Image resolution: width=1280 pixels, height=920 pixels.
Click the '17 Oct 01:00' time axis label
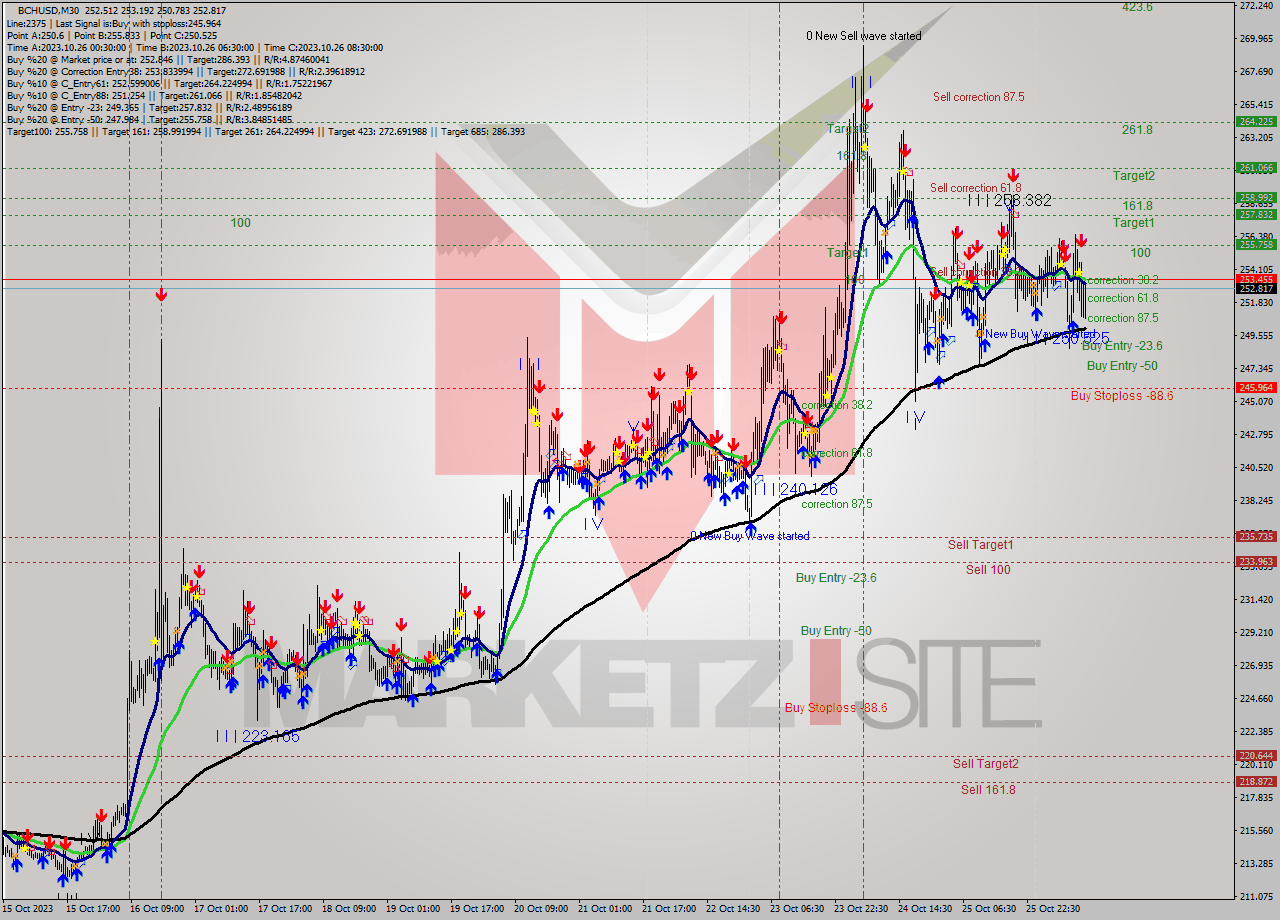point(220,909)
